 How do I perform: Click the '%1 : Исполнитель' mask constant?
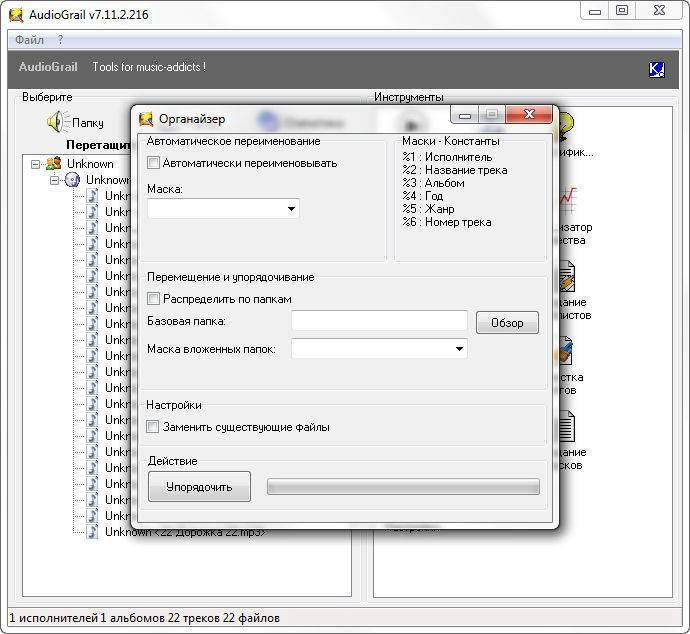447,157
